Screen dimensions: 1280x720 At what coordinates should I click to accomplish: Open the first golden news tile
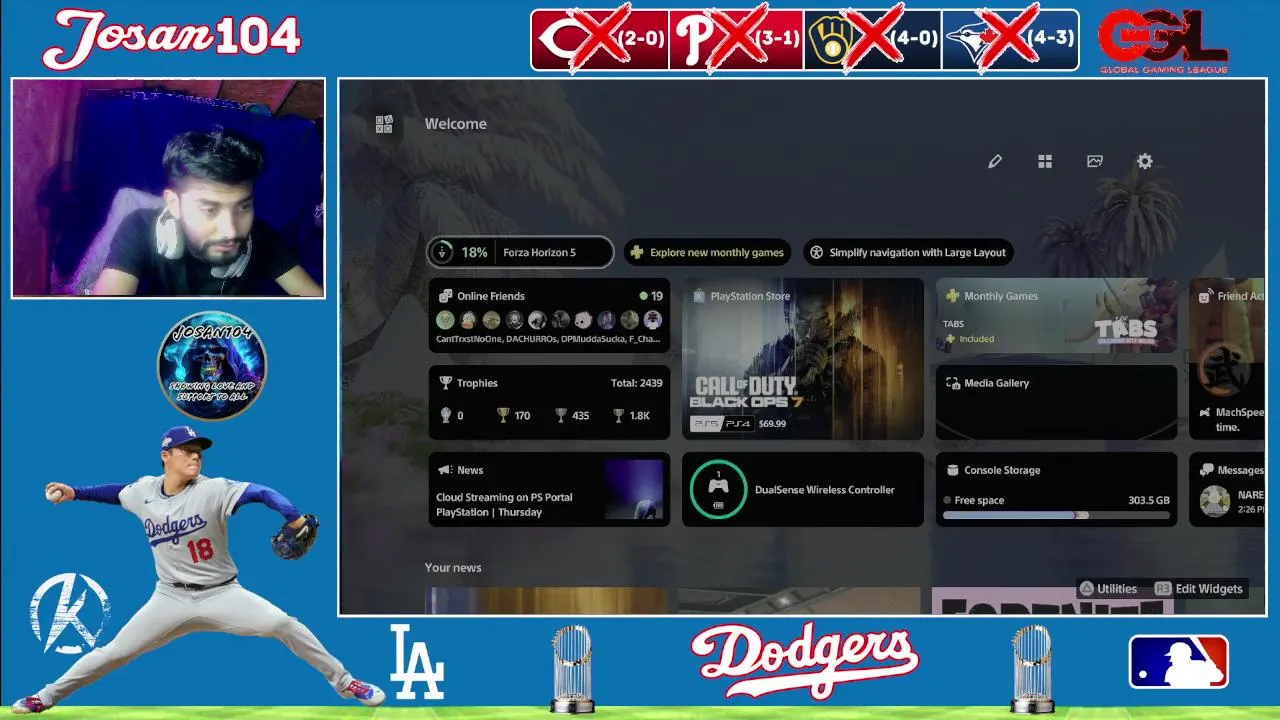(546, 600)
